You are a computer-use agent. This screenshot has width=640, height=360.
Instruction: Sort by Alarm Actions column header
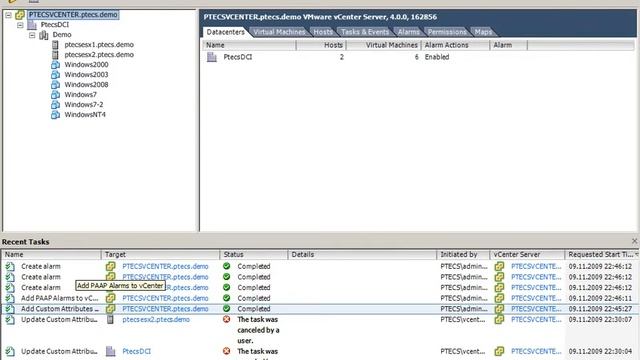tap(456, 45)
